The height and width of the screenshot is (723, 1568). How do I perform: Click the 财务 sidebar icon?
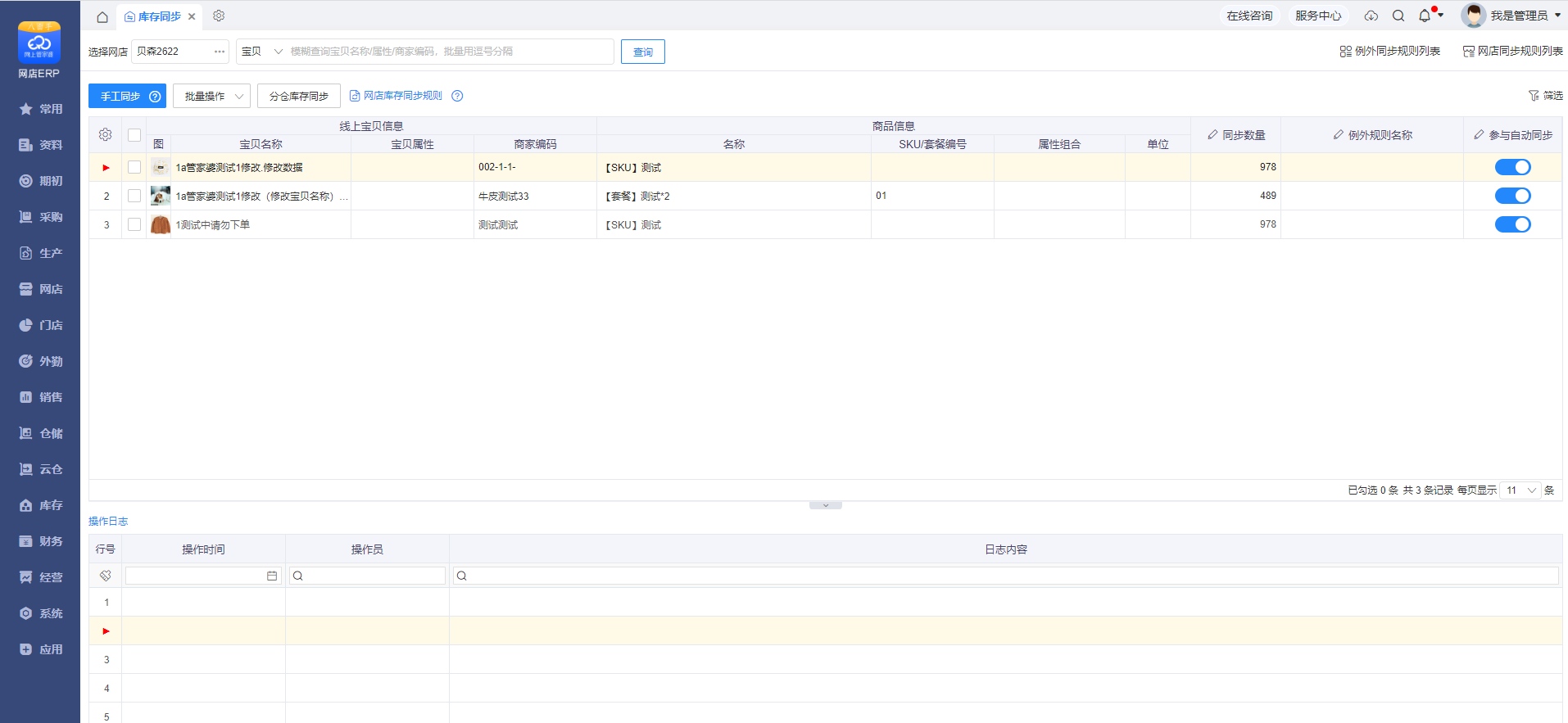point(25,541)
